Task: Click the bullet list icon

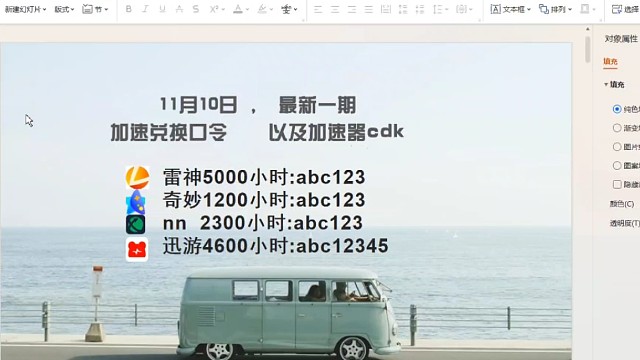Action: pyautogui.click(x=403, y=9)
